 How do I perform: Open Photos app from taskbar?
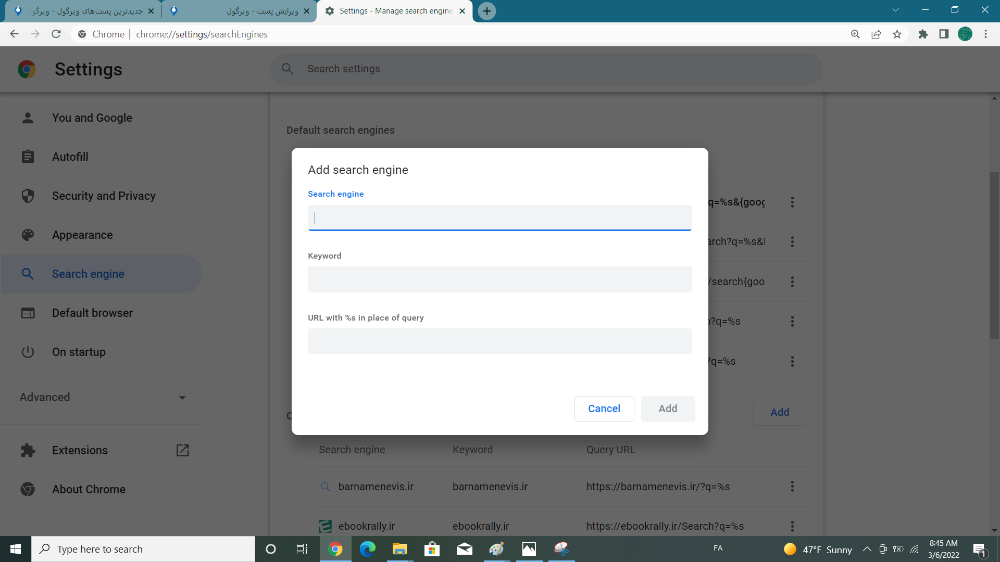coord(529,549)
